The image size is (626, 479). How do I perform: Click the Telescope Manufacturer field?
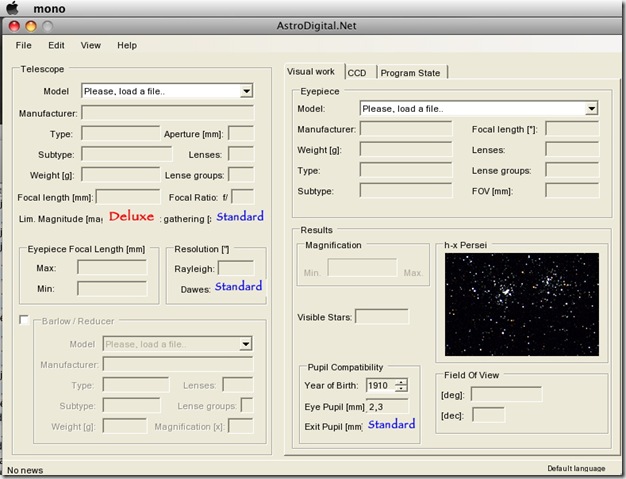click(168, 113)
